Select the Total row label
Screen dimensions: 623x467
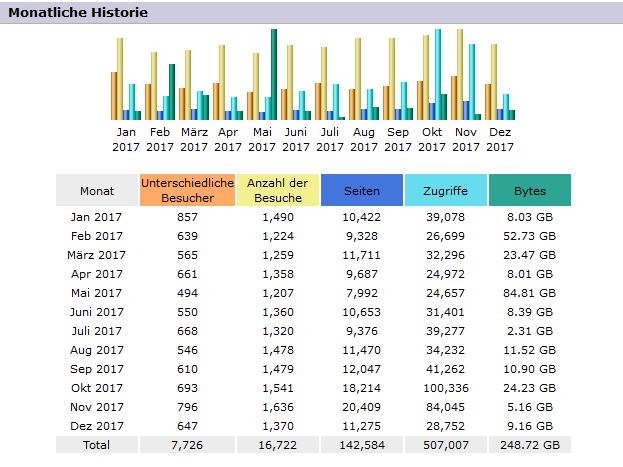click(x=98, y=444)
